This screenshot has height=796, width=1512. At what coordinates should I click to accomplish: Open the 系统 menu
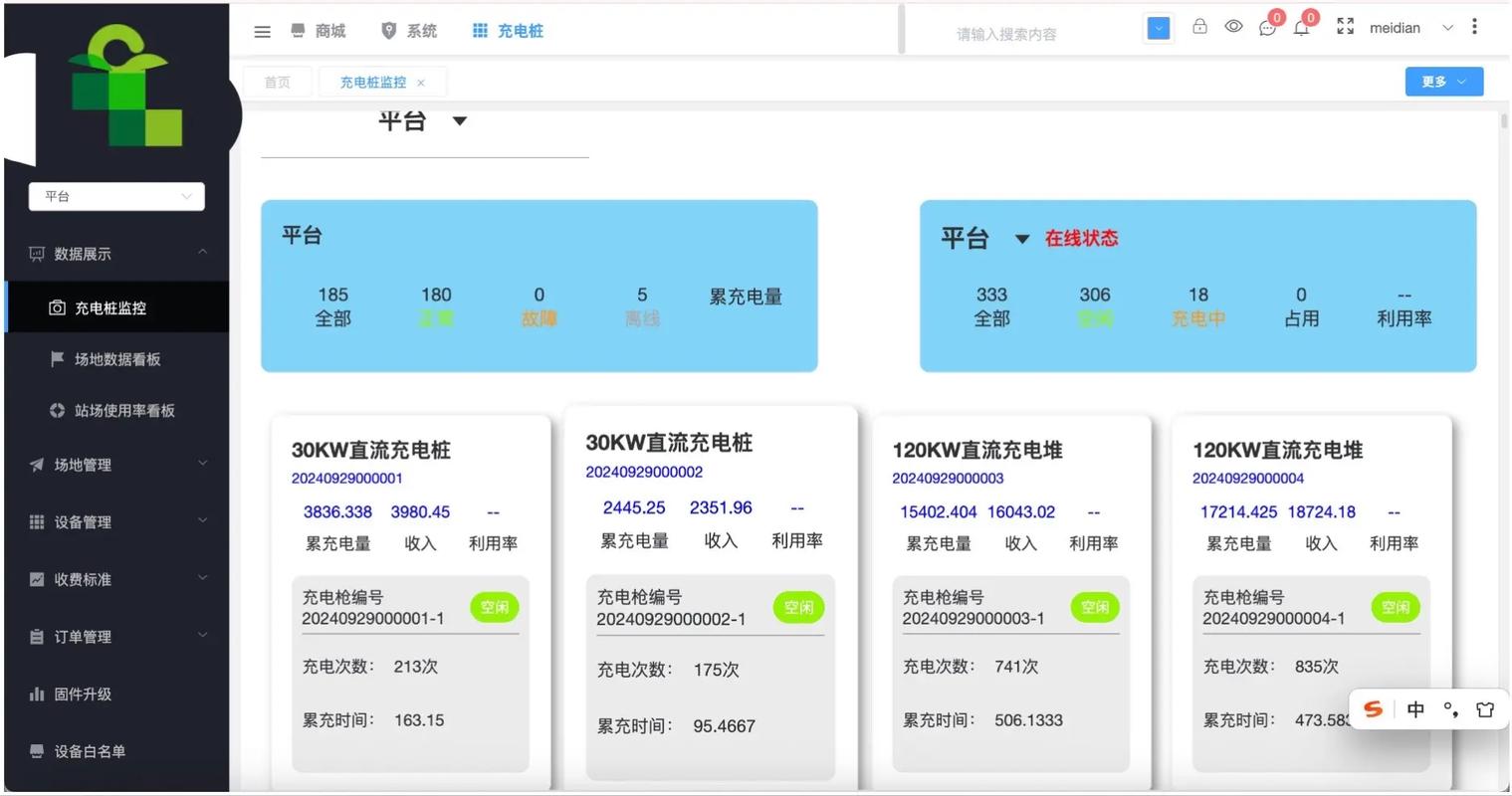pos(409,31)
